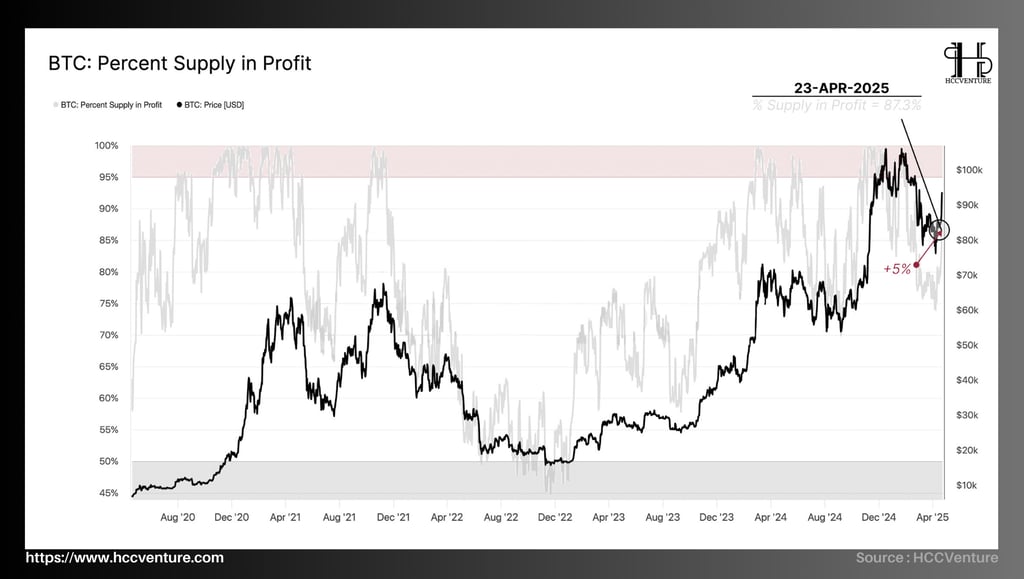Click the black legend dot for Price

(180, 104)
